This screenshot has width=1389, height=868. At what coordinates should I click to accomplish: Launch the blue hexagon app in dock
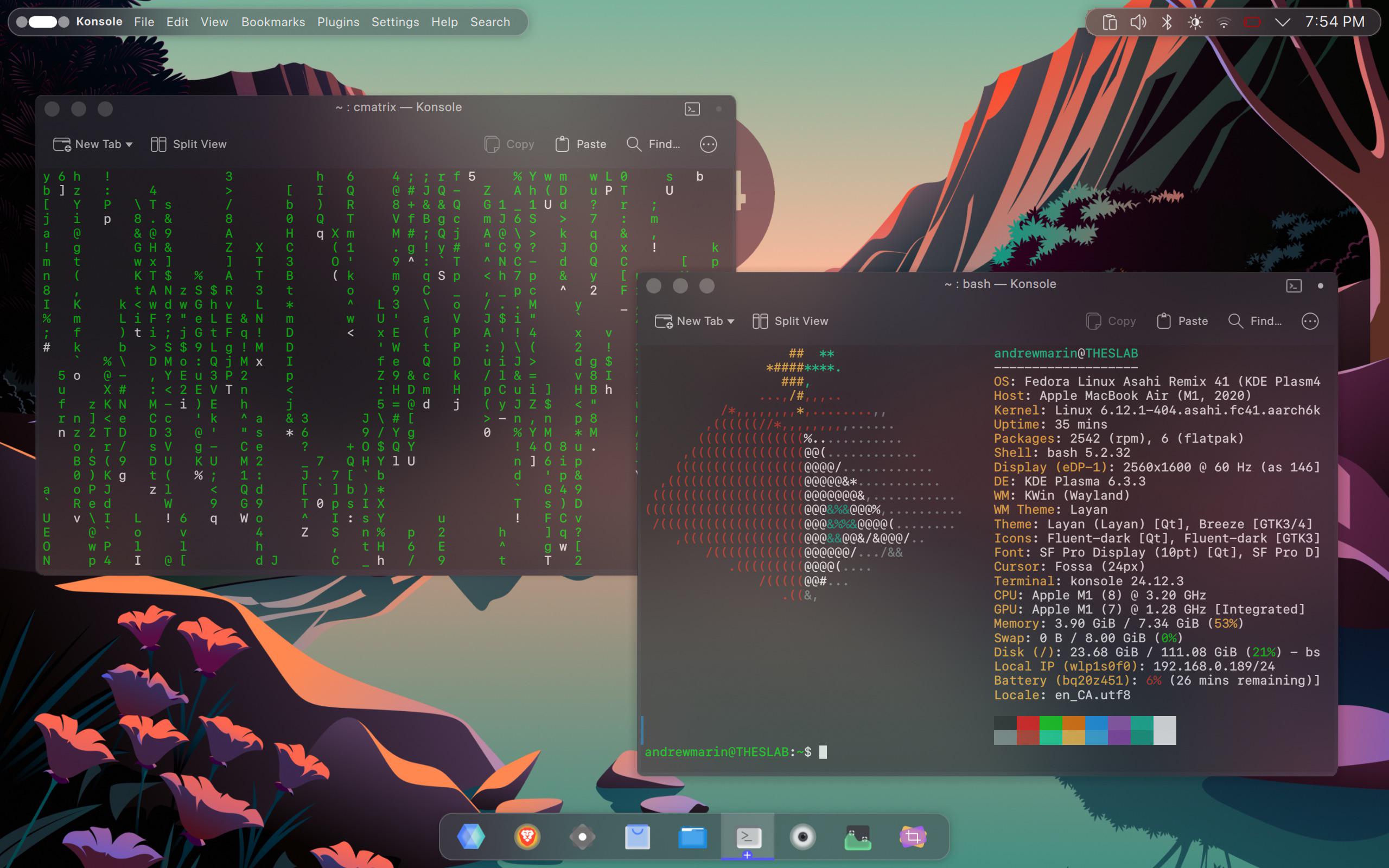[x=471, y=837]
